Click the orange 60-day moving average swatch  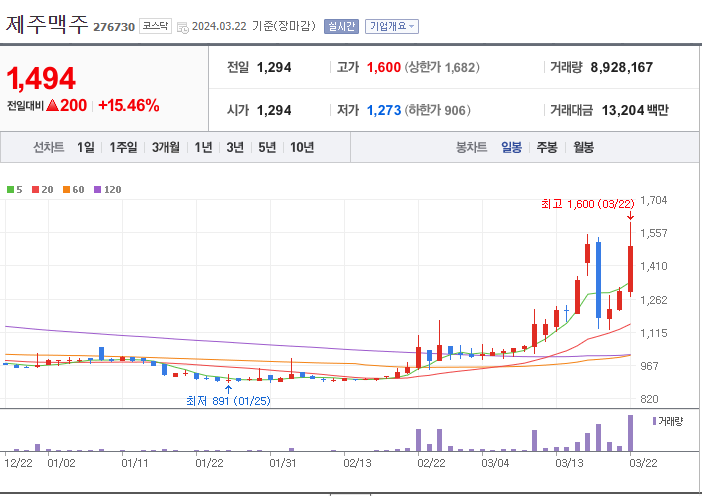pyautogui.click(x=66, y=190)
